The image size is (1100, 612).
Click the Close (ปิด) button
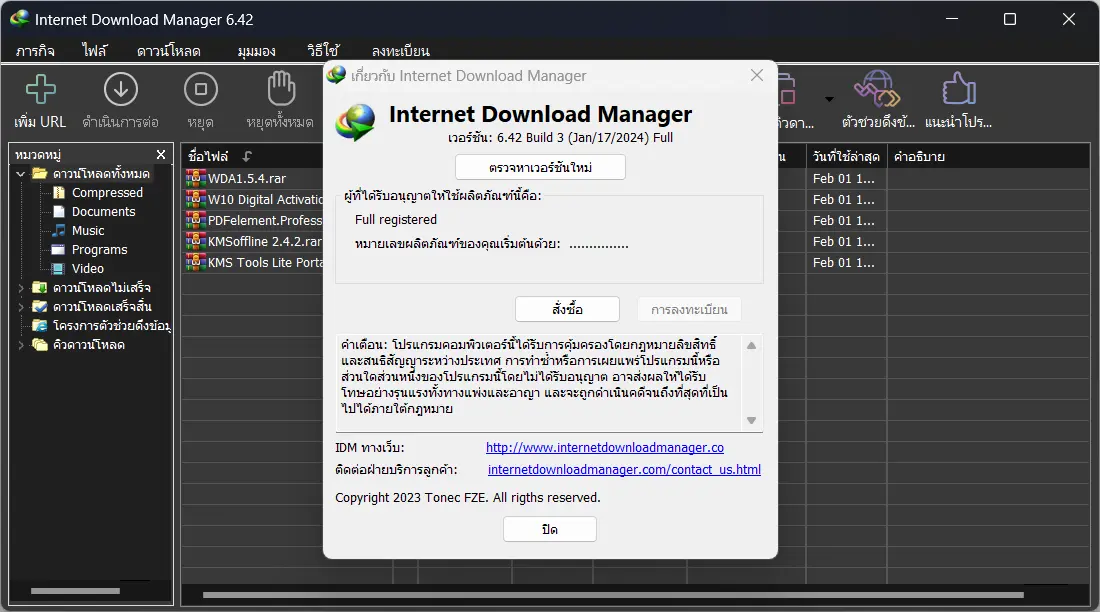point(550,529)
